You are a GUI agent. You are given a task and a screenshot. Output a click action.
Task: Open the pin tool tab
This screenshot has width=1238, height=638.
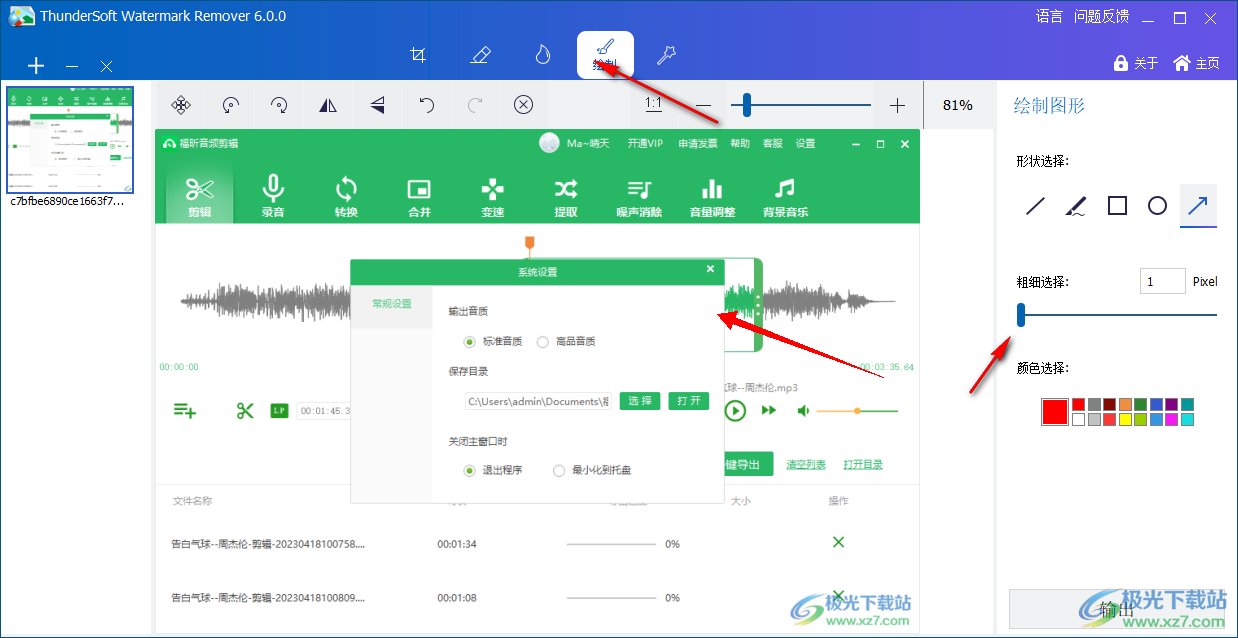click(x=666, y=55)
